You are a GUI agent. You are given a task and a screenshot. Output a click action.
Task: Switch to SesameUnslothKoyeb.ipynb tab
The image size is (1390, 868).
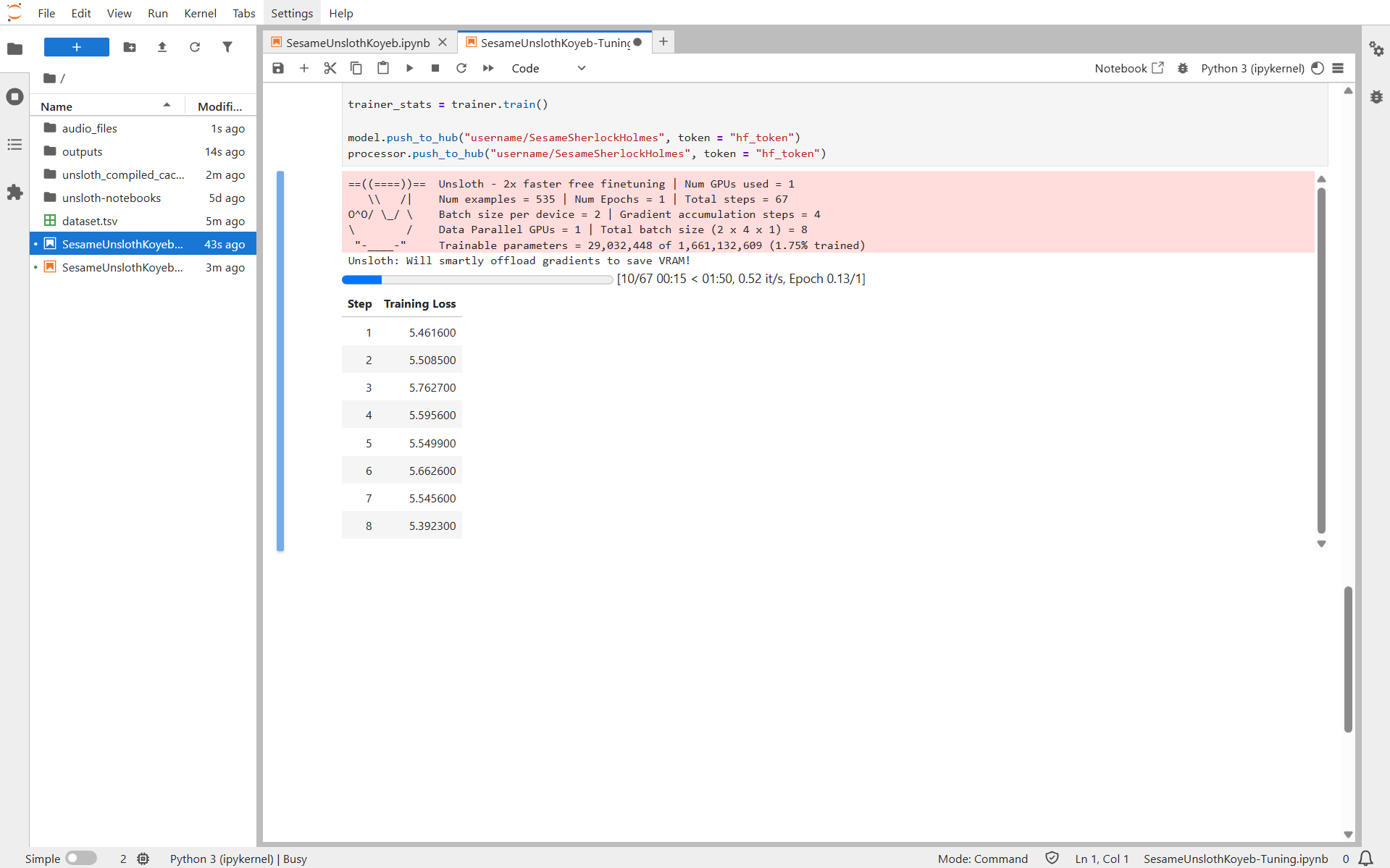point(357,43)
